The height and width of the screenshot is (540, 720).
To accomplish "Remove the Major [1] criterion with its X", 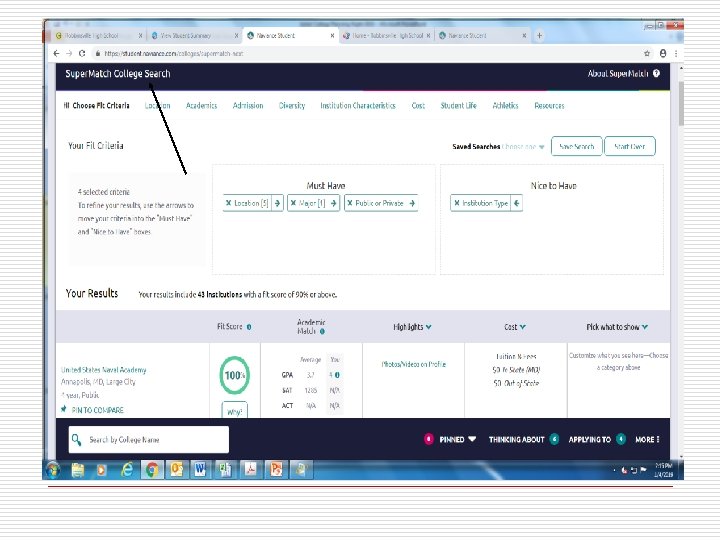I will 293,203.
